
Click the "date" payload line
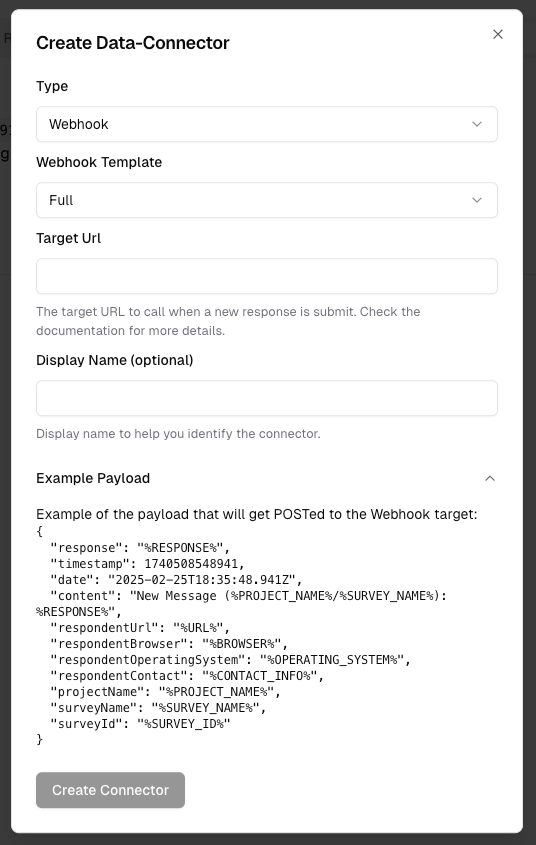[x=176, y=580]
